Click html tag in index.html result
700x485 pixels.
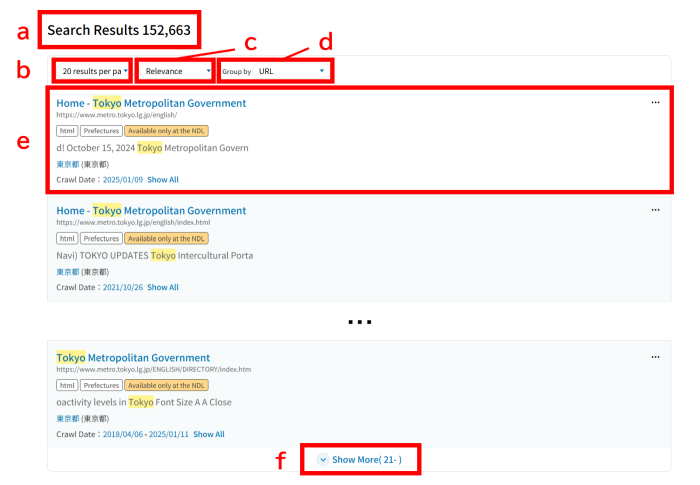click(67, 238)
